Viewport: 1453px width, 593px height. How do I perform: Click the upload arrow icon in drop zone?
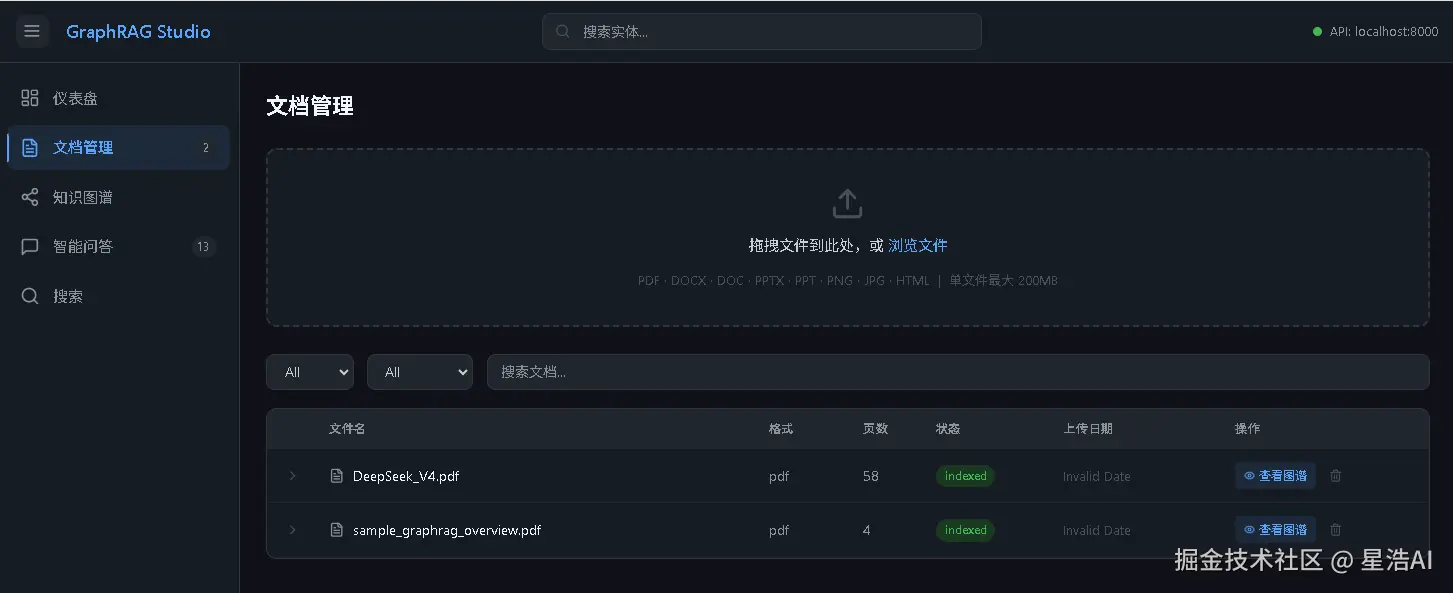847,202
